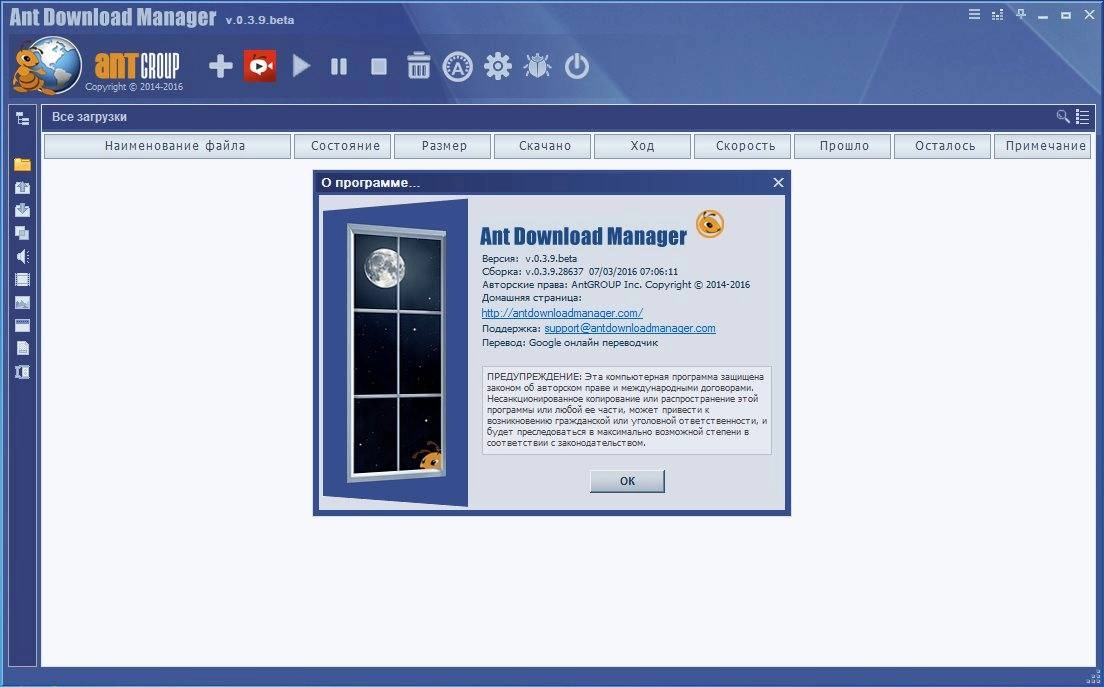
Task: Select the upload-arrow tray category icon
Action: (23, 187)
